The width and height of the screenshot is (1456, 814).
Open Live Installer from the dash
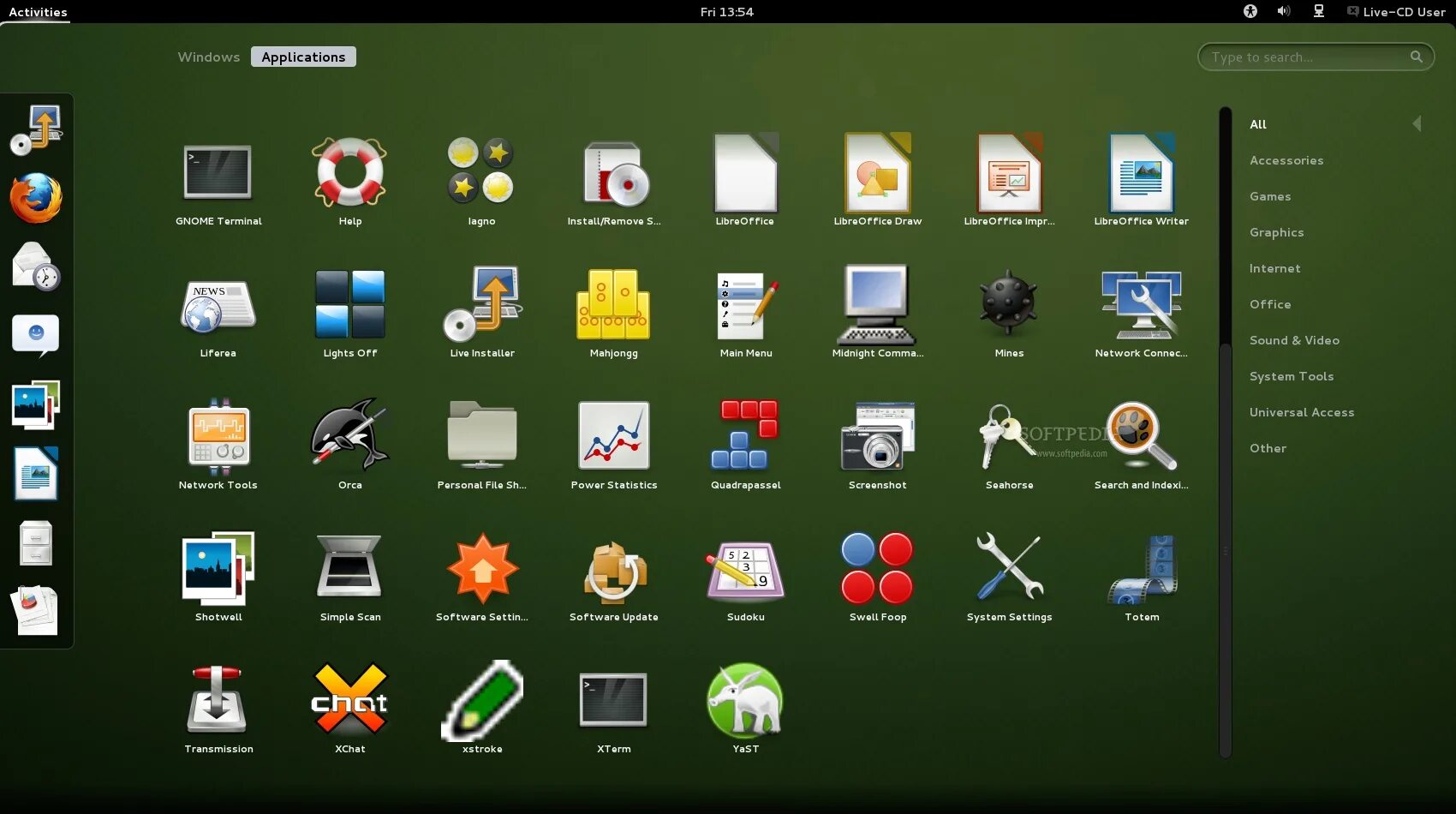tap(36, 129)
